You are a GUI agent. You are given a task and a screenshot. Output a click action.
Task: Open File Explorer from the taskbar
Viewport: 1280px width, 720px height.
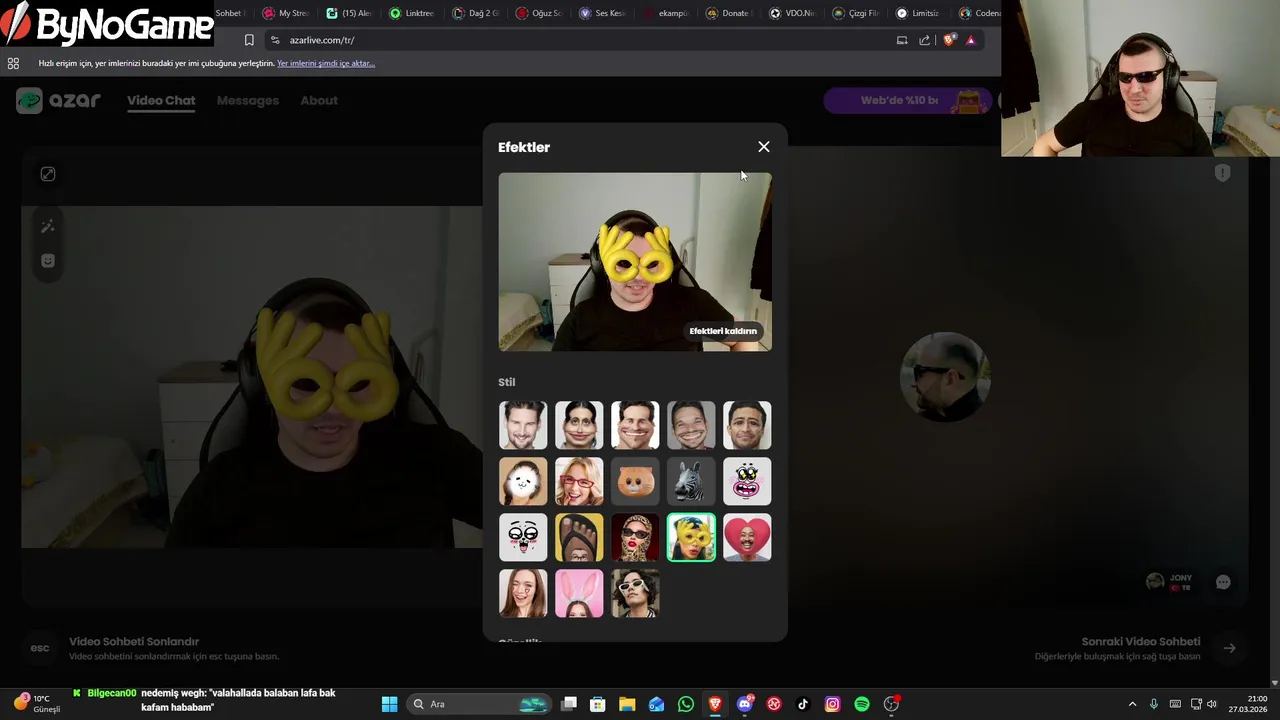tap(627, 704)
